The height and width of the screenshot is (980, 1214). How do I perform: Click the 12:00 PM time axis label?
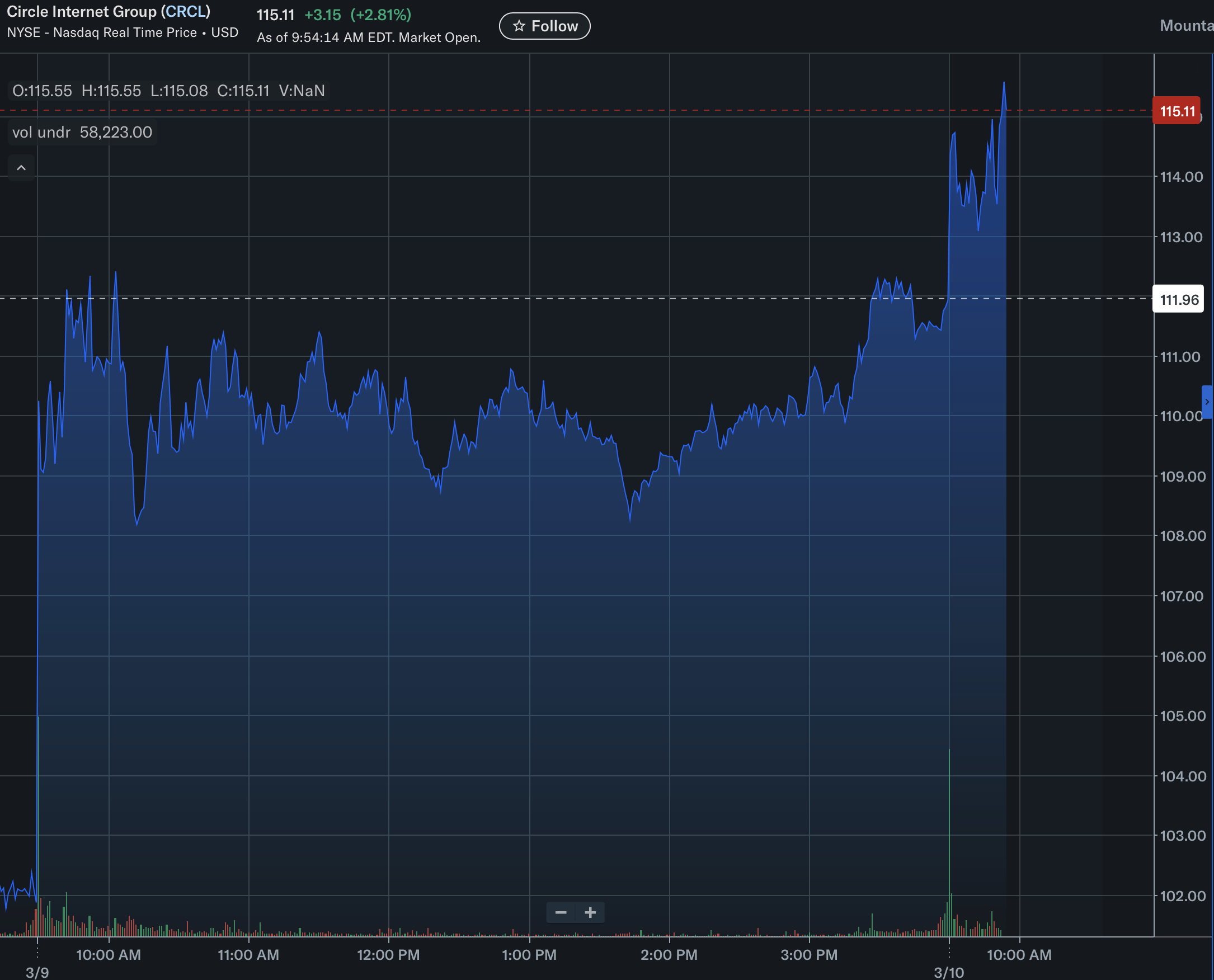click(388, 955)
